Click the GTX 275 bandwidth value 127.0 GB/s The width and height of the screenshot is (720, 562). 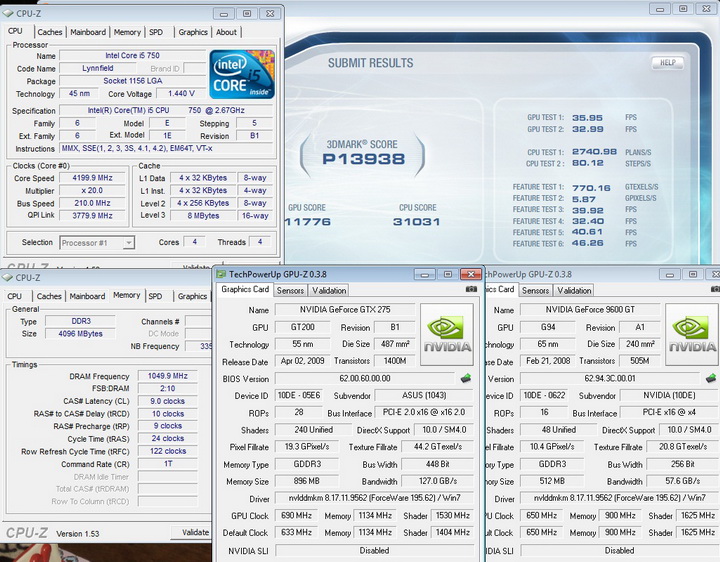tap(438, 481)
